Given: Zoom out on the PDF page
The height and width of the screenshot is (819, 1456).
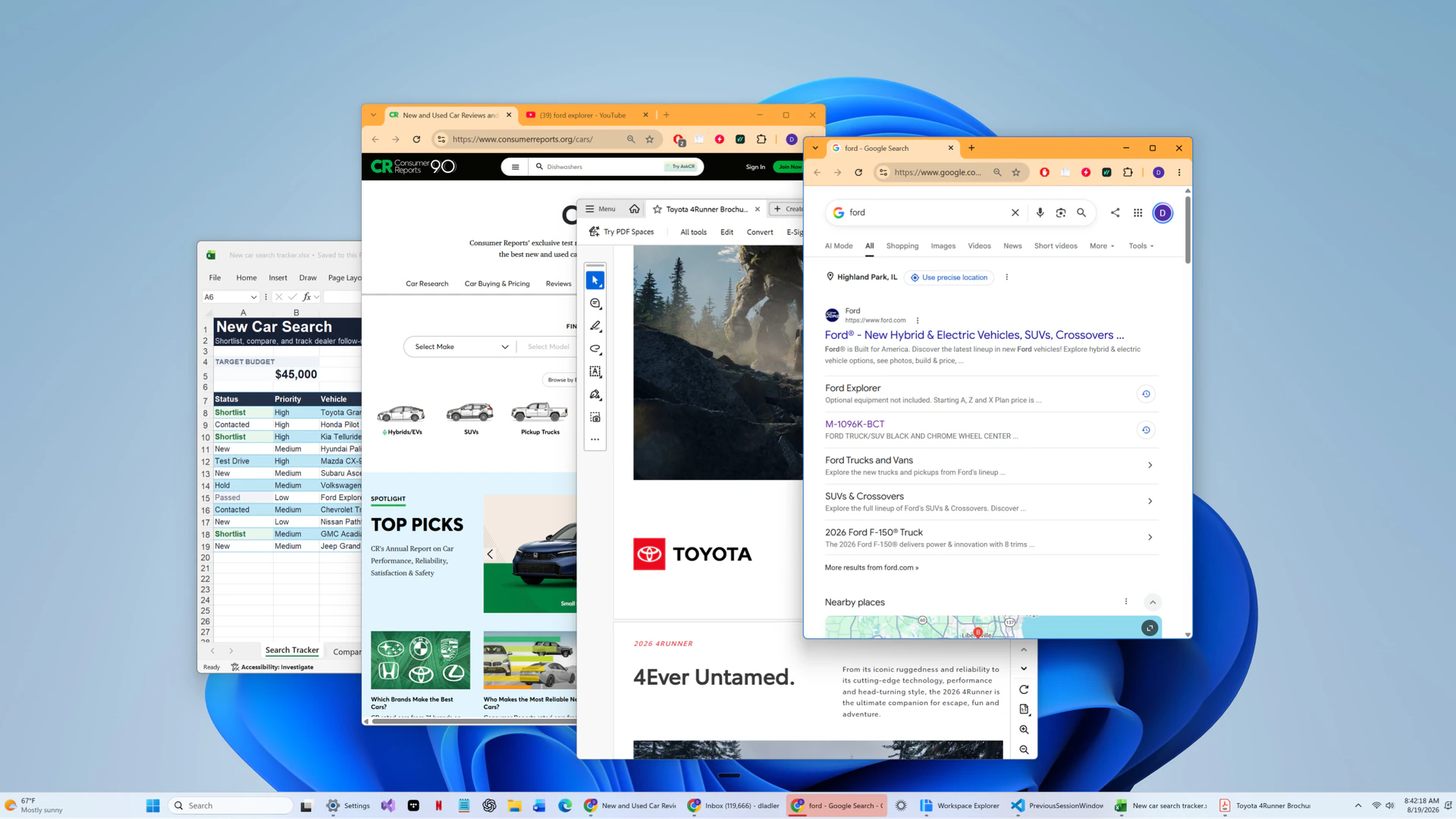Looking at the screenshot, I should click(1024, 749).
